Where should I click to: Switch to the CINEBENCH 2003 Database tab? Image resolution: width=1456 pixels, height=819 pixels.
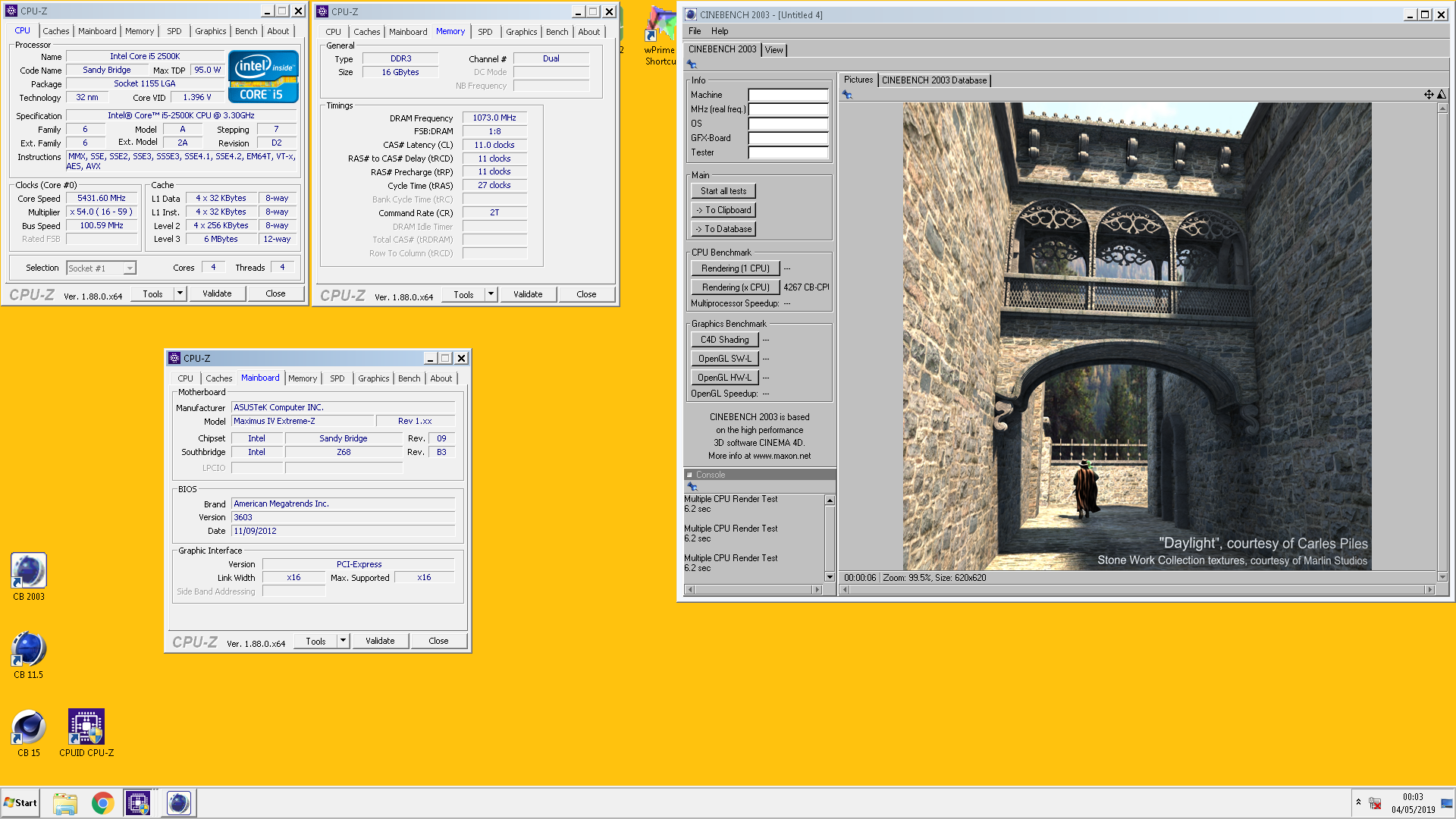[x=934, y=80]
